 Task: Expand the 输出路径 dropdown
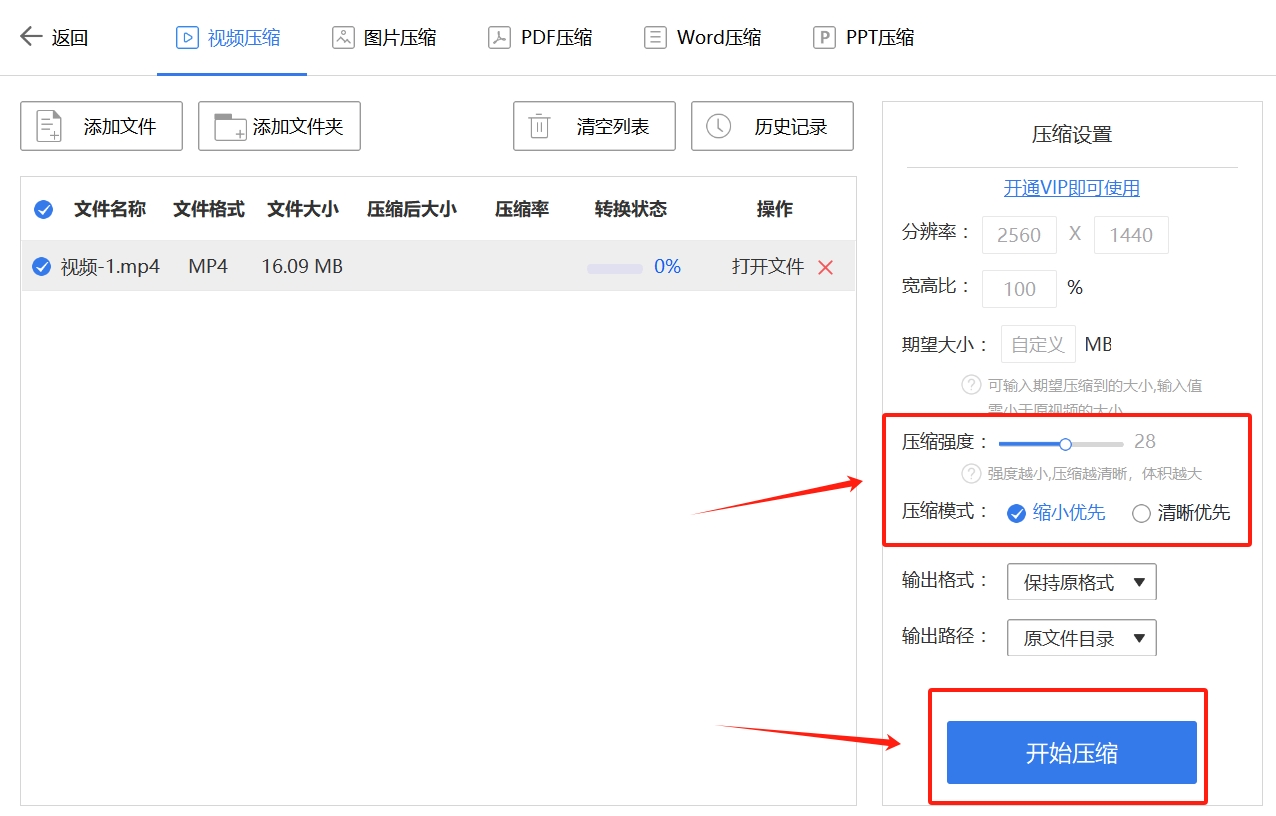[1081, 637]
